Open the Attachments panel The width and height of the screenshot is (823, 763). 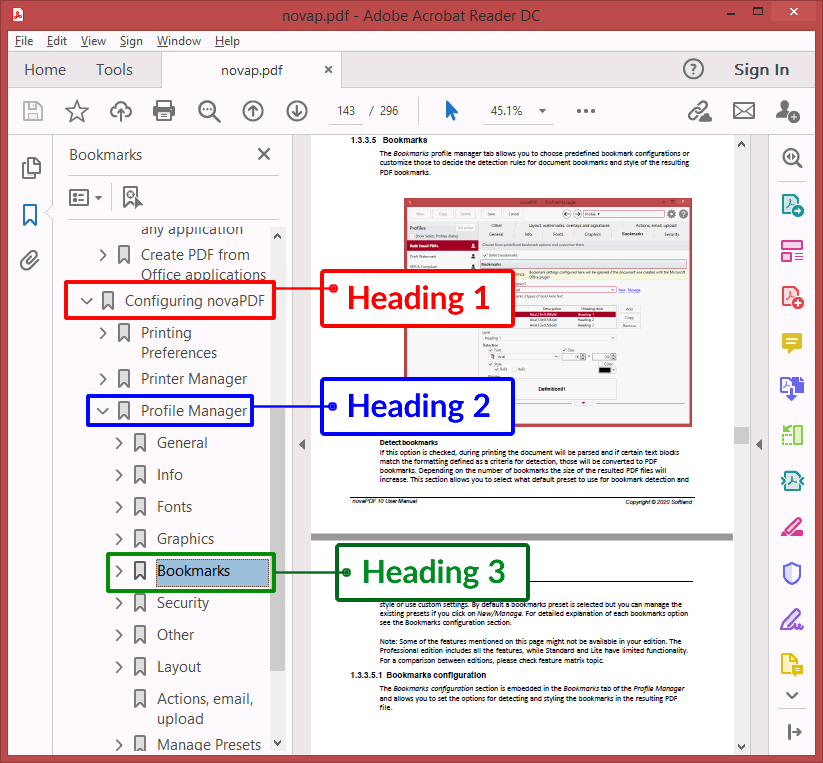point(29,260)
